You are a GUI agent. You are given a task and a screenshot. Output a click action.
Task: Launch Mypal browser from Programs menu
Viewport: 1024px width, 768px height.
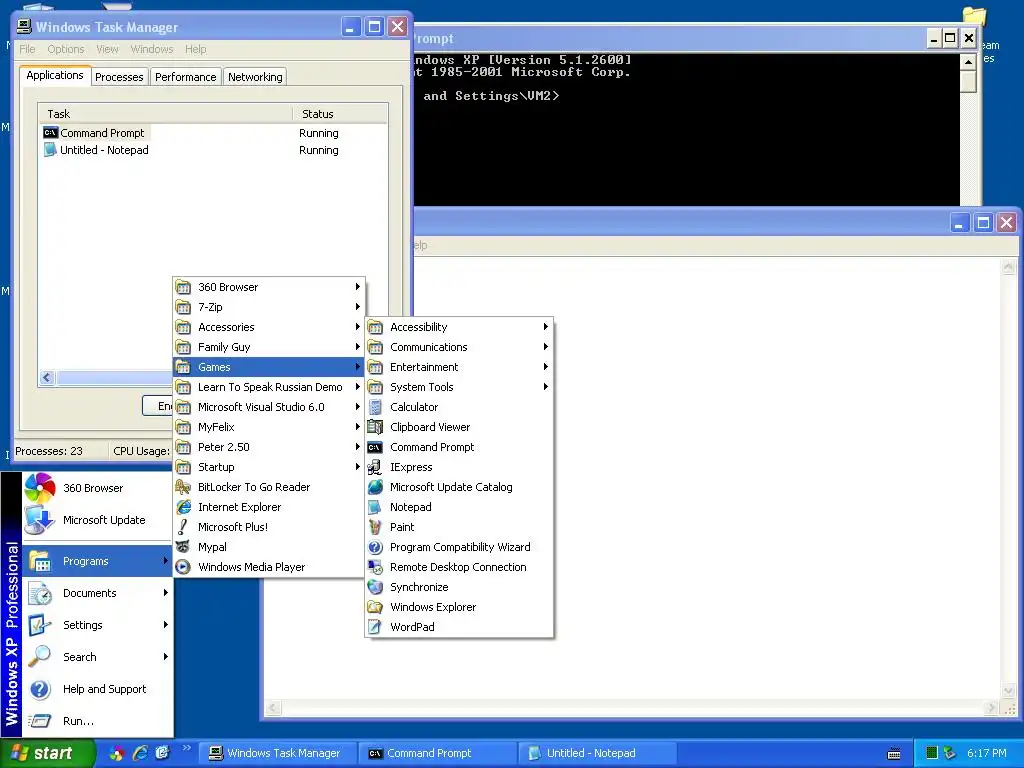[x=268, y=547]
